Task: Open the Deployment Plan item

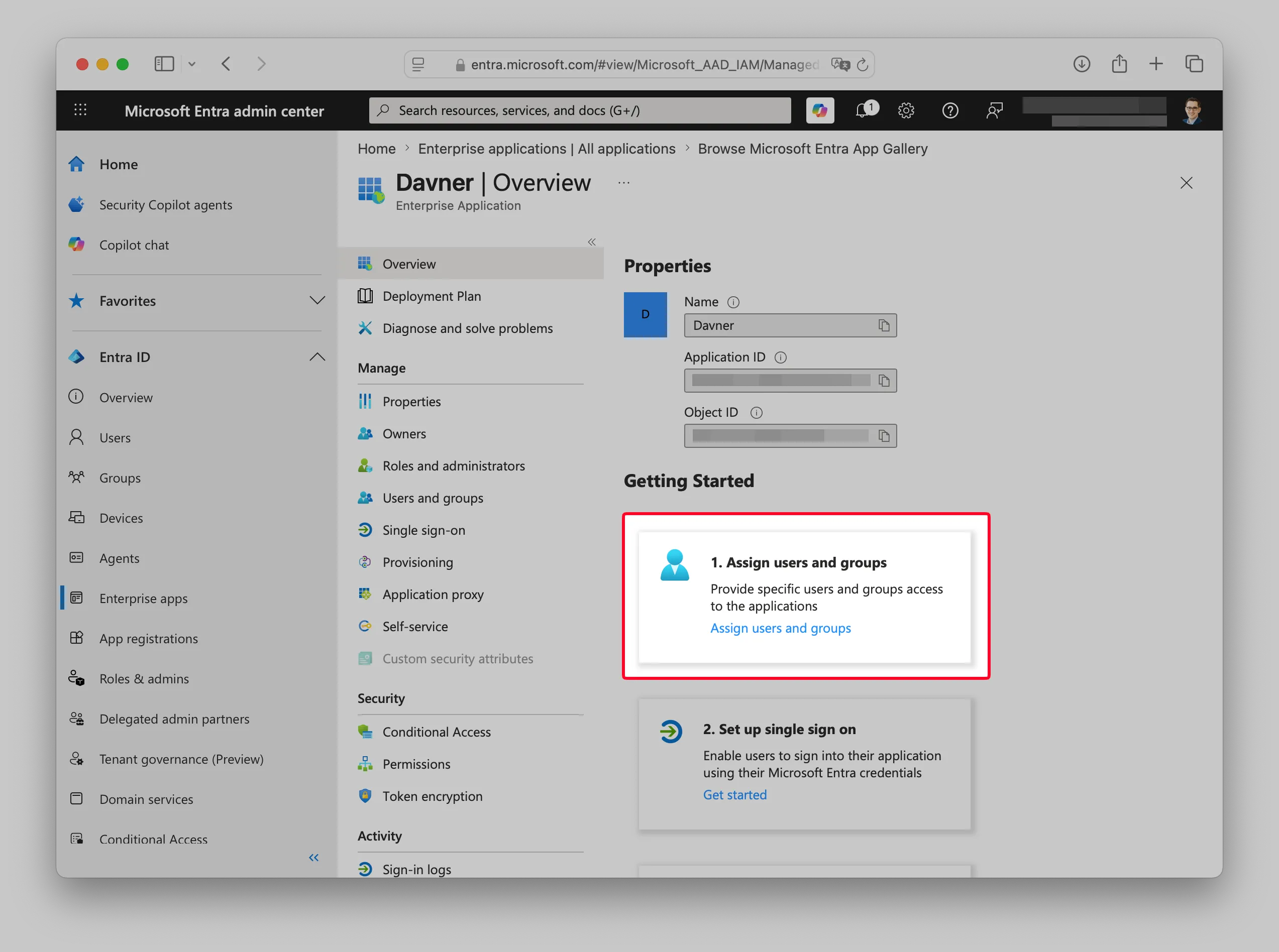Action: click(x=431, y=296)
